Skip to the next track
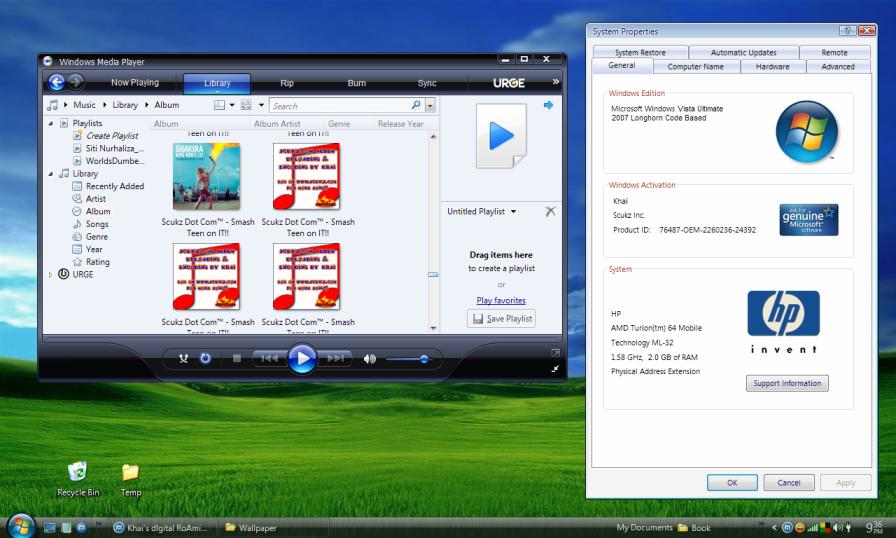Image resolution: width=896 pixels, height=538 pixels. tap(337, 358)
